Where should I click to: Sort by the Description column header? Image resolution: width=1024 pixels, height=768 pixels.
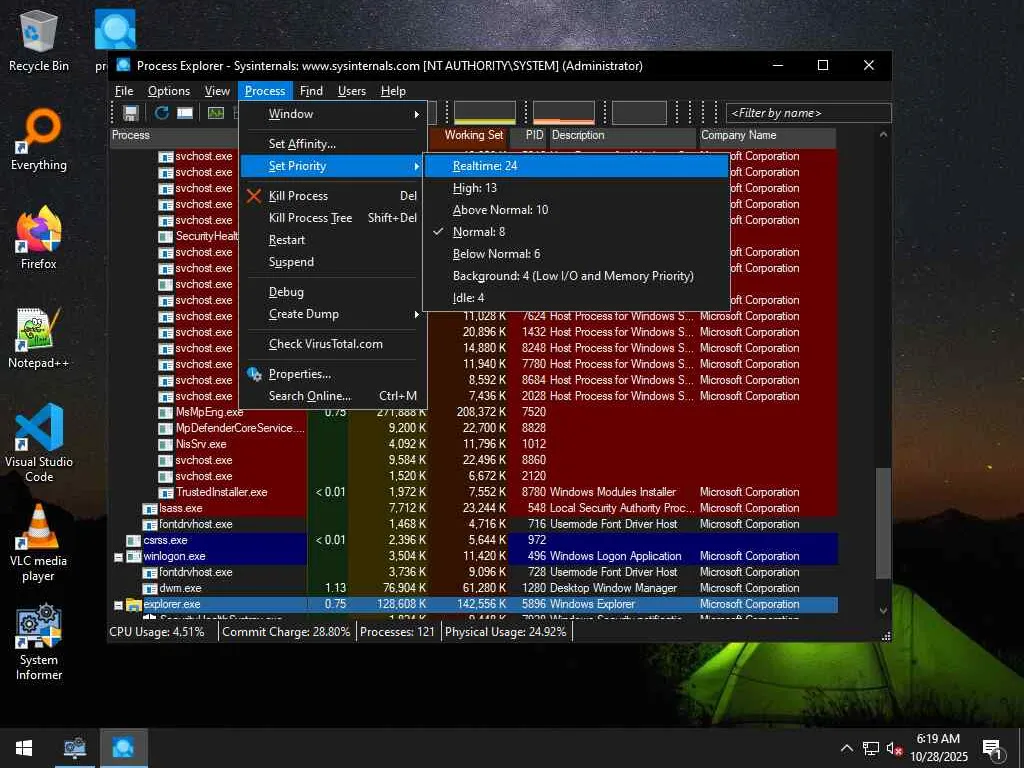[x=622, y=135]
